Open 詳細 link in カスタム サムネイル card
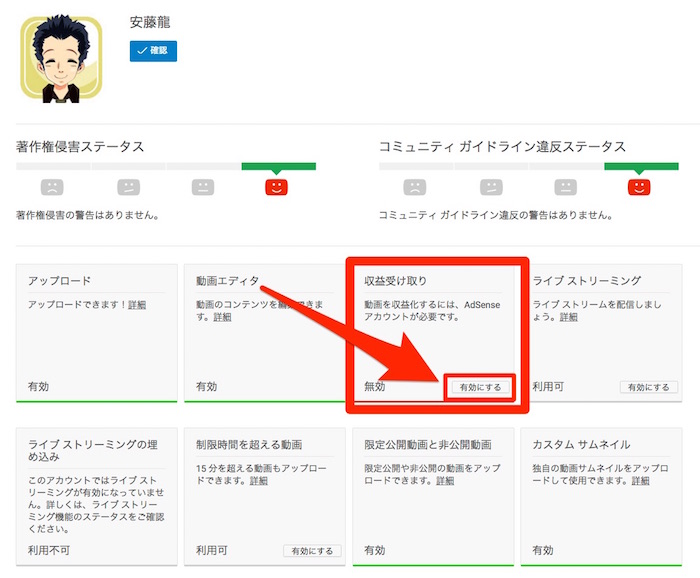Viewport: 700px width, 578px height. click(x=642, y=481)
